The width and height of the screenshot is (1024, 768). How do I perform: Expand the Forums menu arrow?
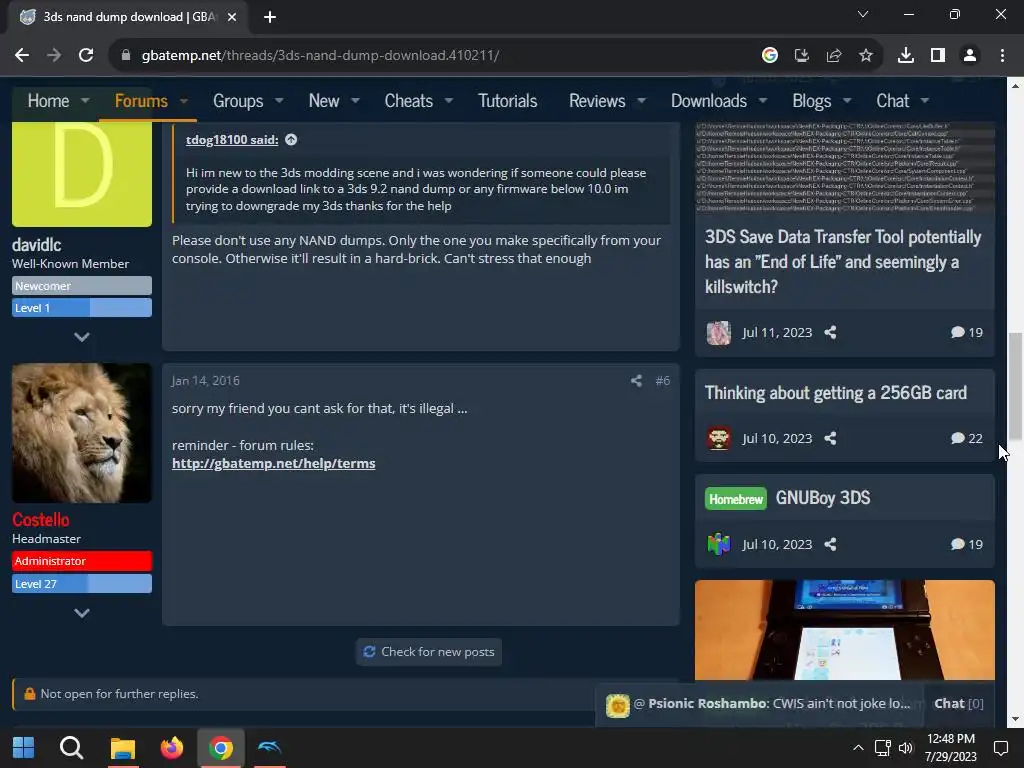(184, 101)
